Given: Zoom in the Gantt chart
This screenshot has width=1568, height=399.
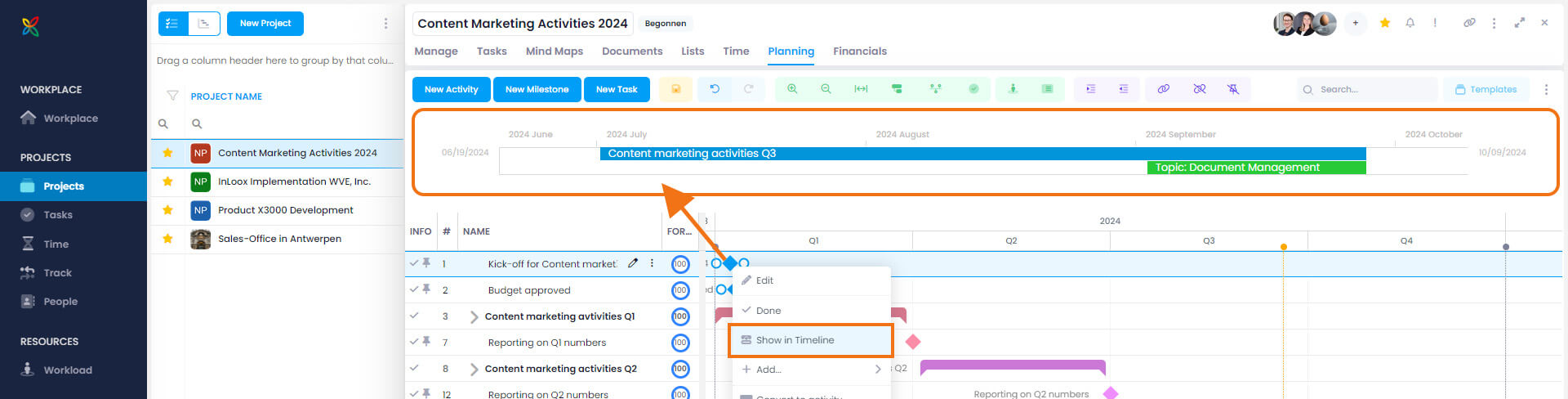Looking at the screenshot, I should pyautogui.click(x=792, y=89).
